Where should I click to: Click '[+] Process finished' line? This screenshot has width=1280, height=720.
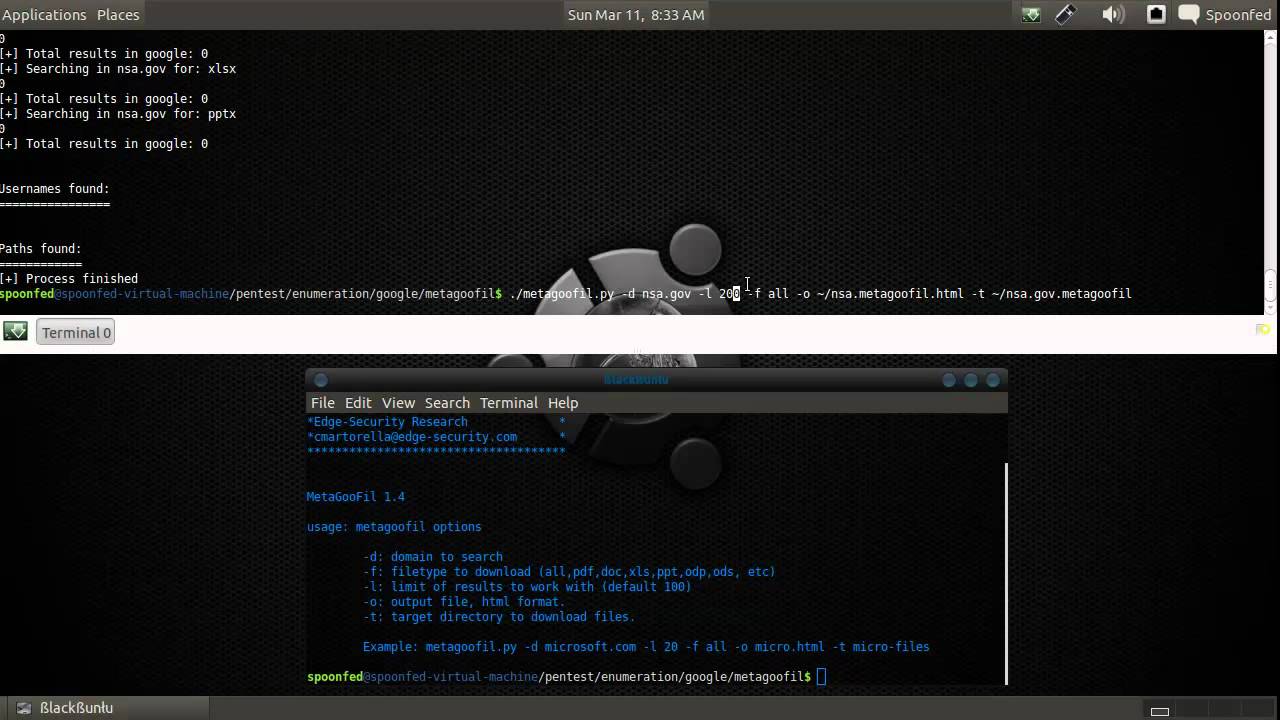click(x=69, y=279)
